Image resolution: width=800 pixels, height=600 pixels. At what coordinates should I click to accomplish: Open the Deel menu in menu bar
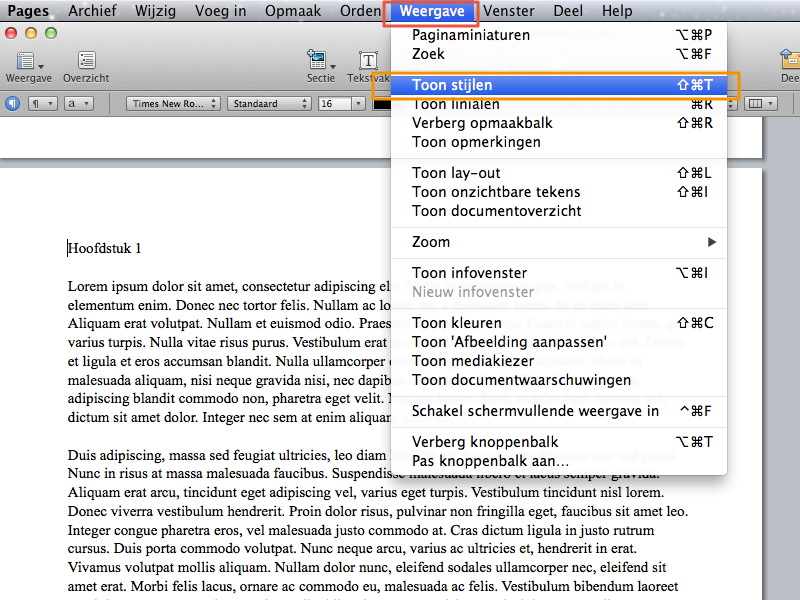[568, 11]
